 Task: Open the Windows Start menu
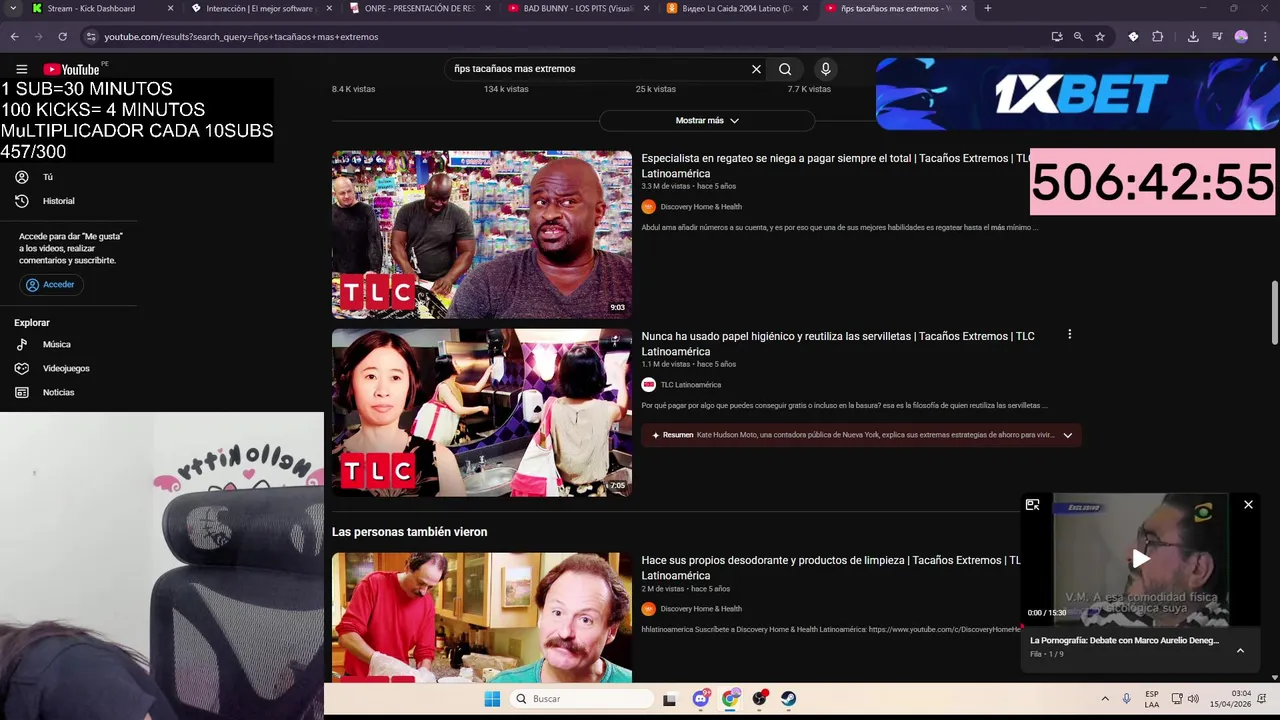click(x=492, y=699)
